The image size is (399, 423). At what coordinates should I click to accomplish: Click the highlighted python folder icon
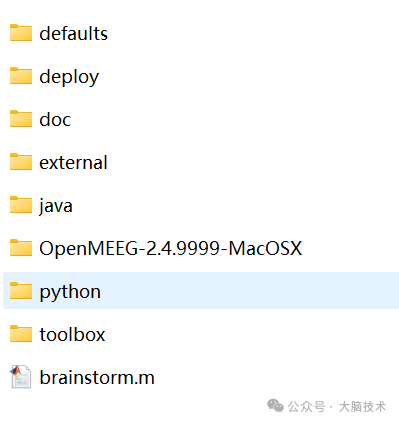[x=21, y=291]
